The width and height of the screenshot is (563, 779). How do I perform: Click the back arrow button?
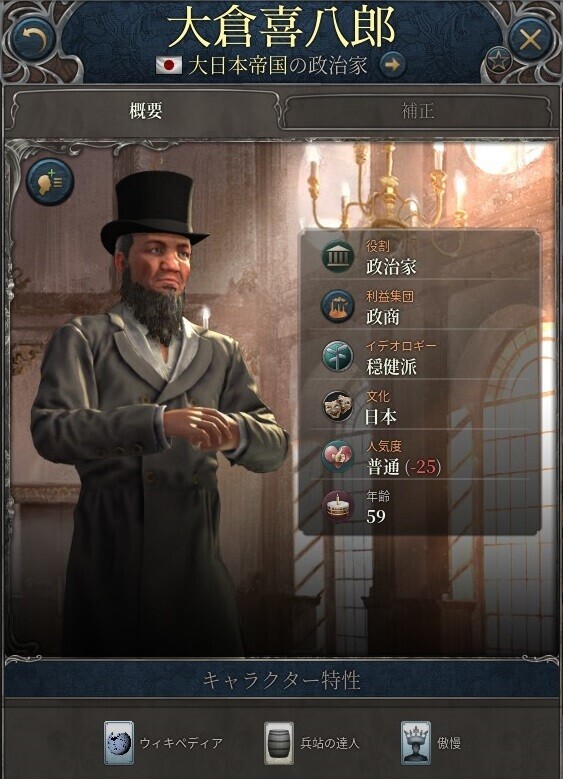pos(33,39)
